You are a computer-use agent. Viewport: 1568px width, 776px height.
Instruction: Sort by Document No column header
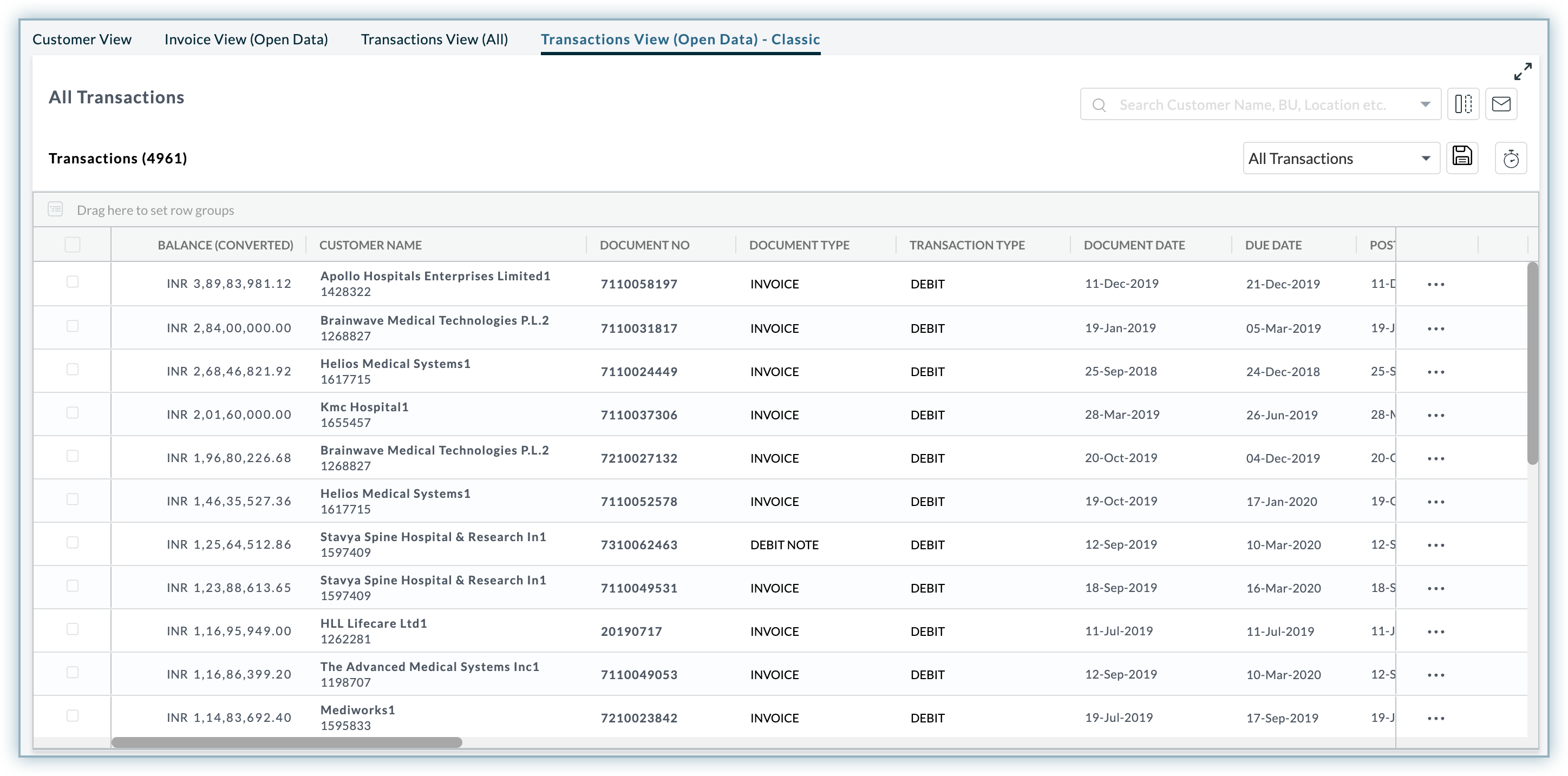pos(645,245)
